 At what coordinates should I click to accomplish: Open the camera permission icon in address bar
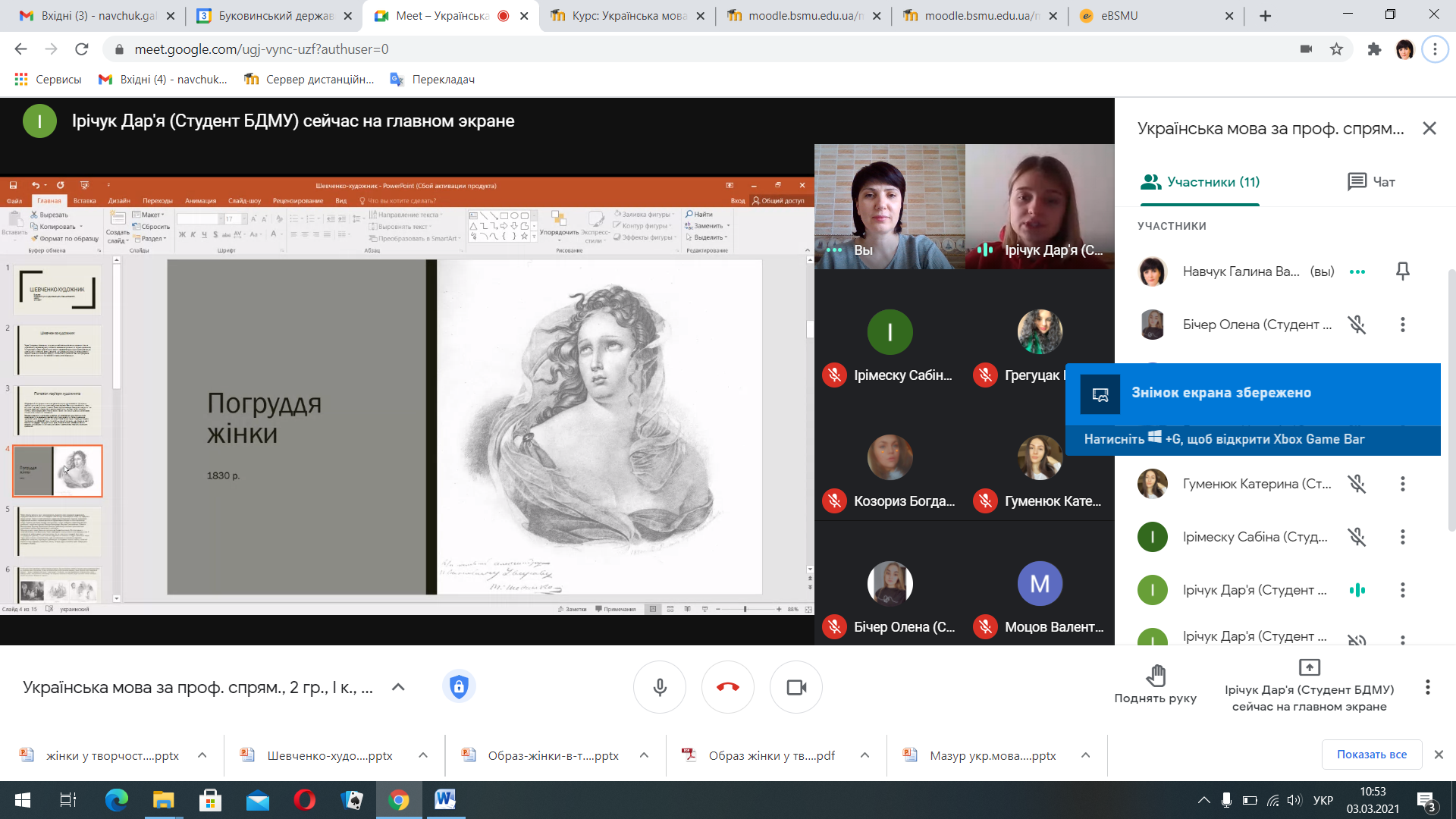tap(1306, 49)
